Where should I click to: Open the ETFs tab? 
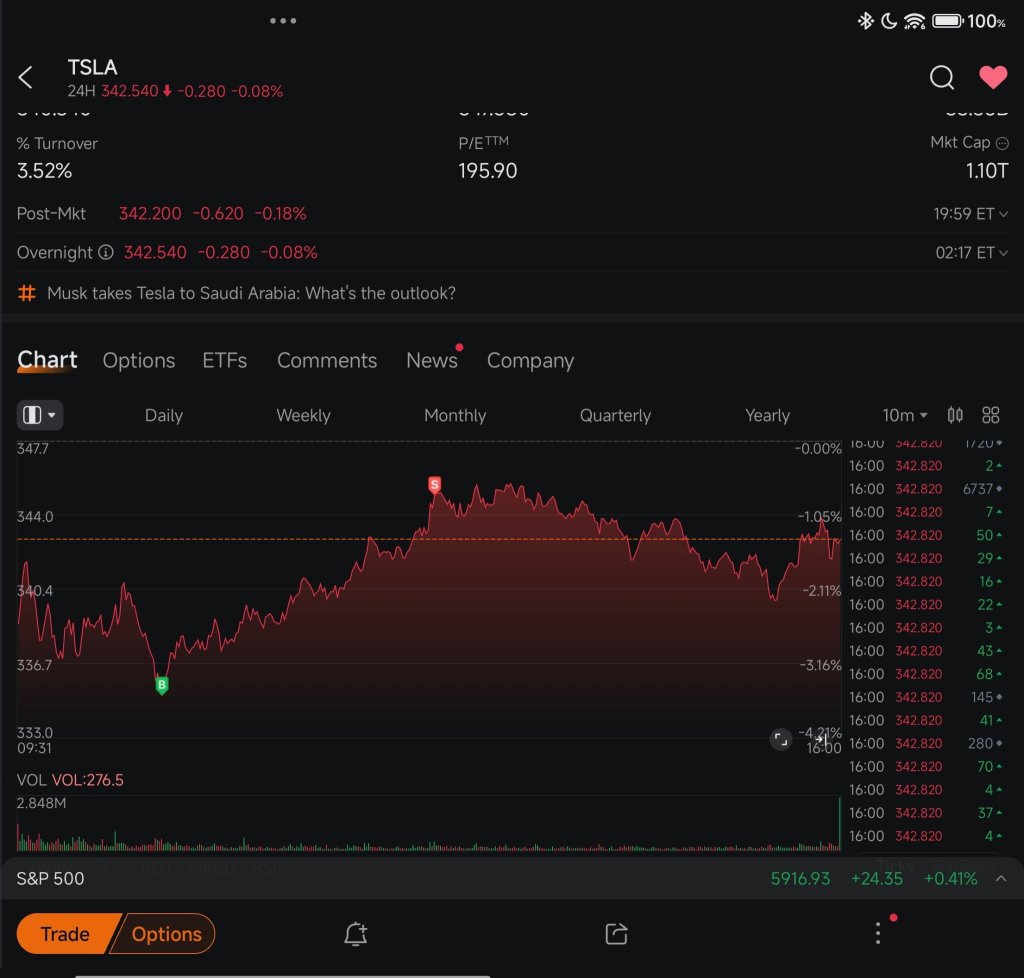coord(225,360)
